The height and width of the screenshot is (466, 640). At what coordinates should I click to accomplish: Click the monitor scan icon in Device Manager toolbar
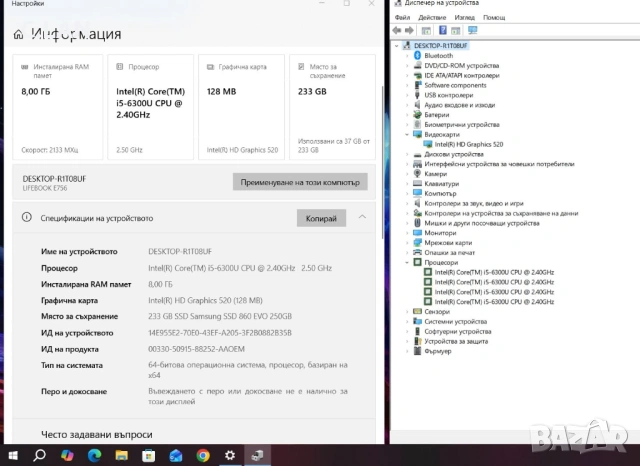tap(473, 30)
